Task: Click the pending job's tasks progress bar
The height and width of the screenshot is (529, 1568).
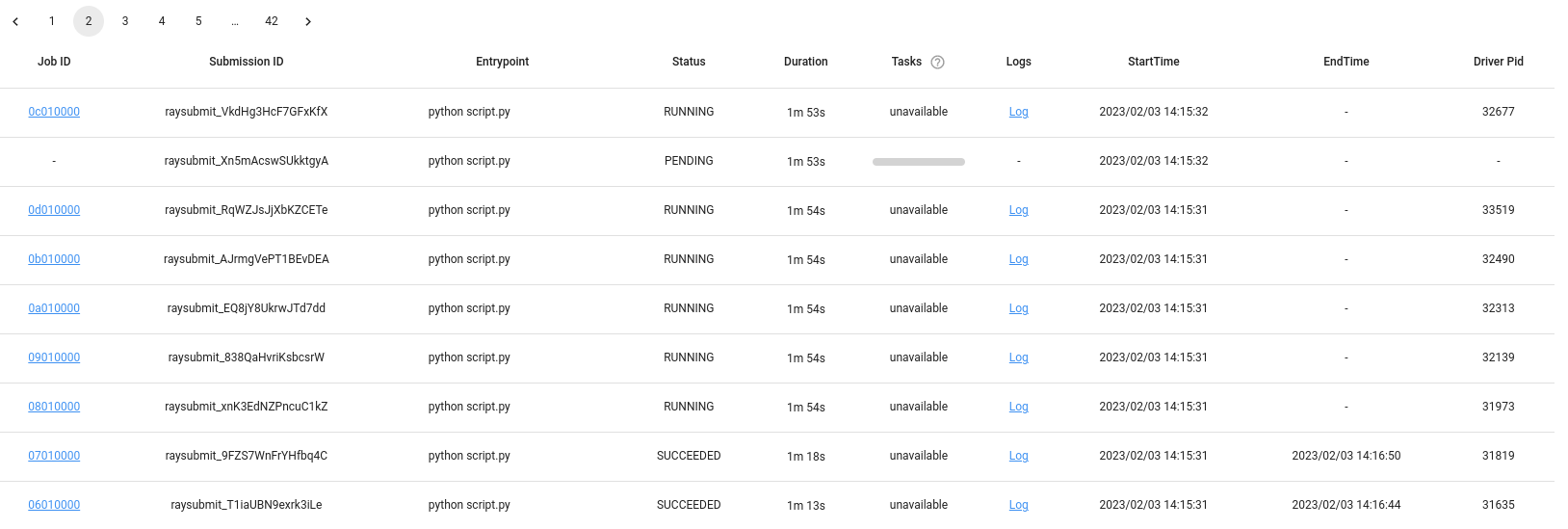Action: click(919, 162)
